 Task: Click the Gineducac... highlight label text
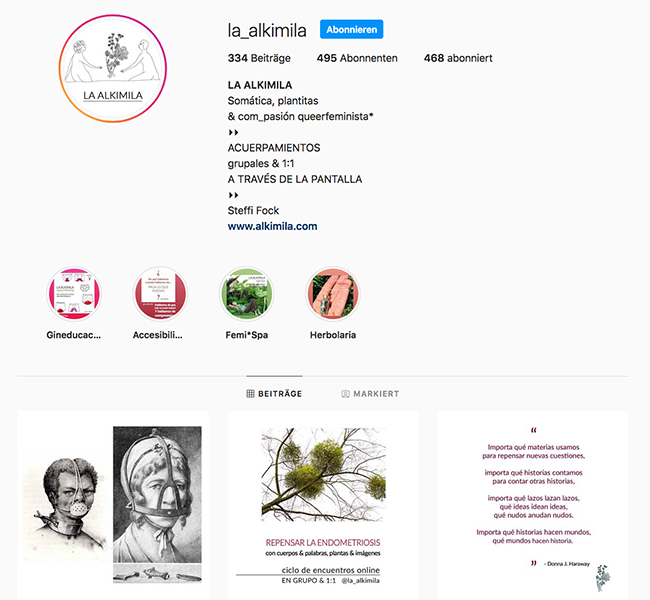point(74,335)
